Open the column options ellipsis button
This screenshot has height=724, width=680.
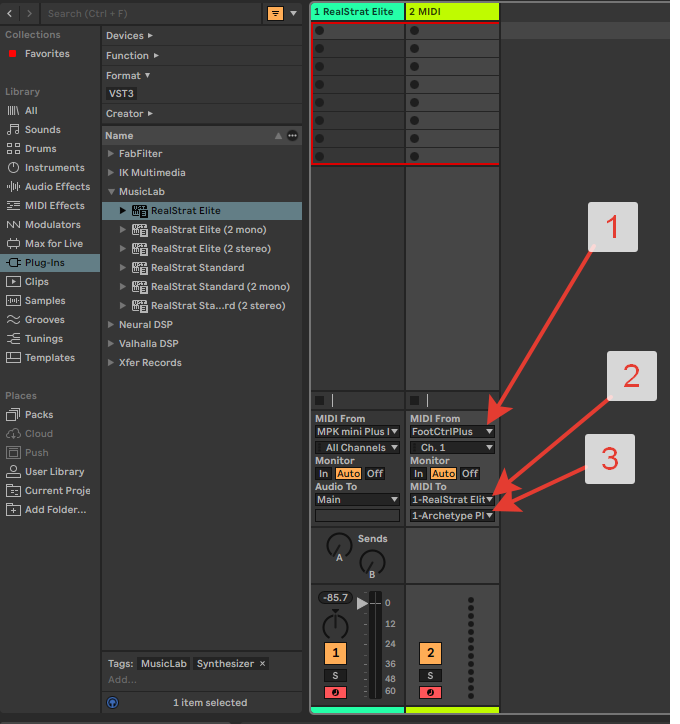(x=292, y=135)
